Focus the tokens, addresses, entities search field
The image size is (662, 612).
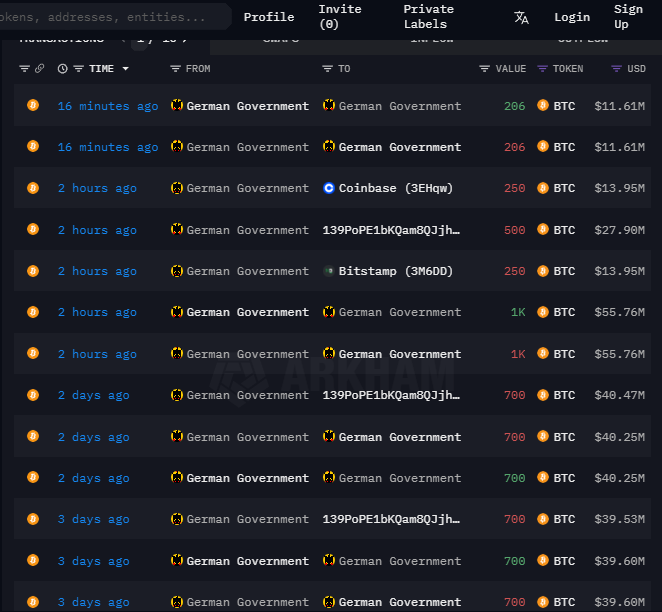pyautogui.click(x=114, y=17)
